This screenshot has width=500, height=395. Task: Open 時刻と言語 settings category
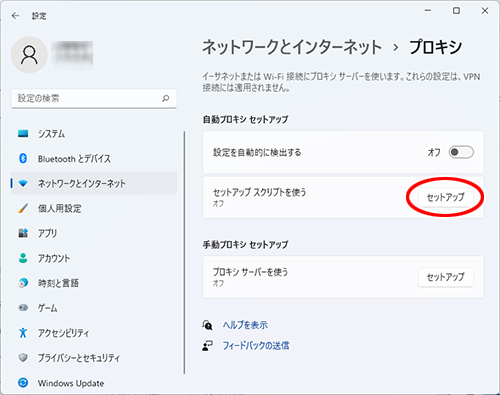(94, 283)
